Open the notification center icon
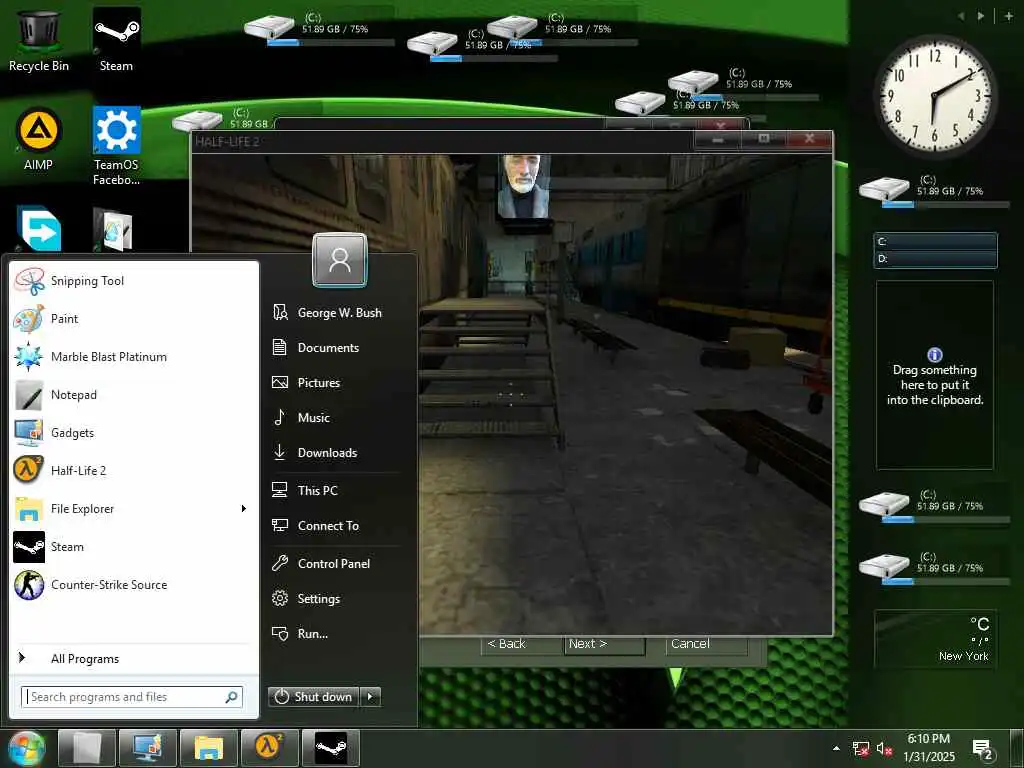 click(982, 749)
